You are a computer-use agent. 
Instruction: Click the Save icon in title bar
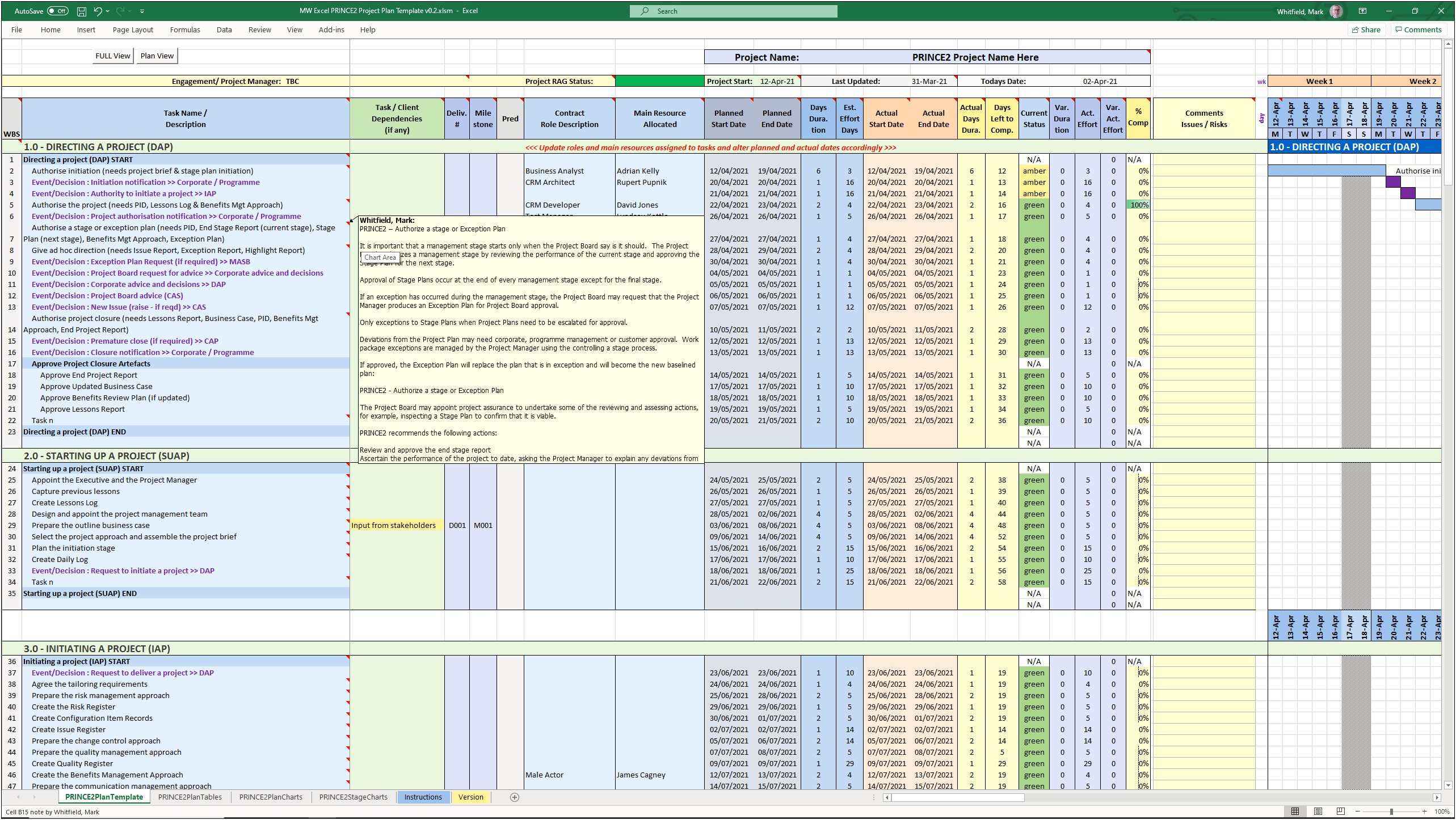(x=82, y=11)
